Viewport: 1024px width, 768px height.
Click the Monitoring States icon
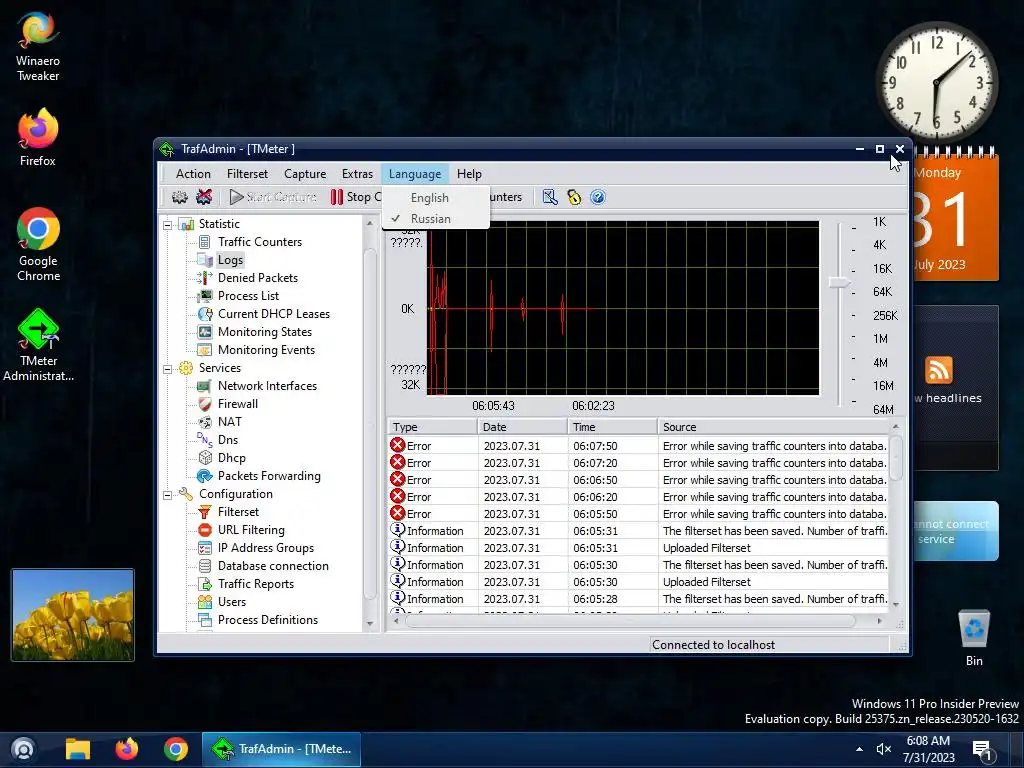click(205, 332)
